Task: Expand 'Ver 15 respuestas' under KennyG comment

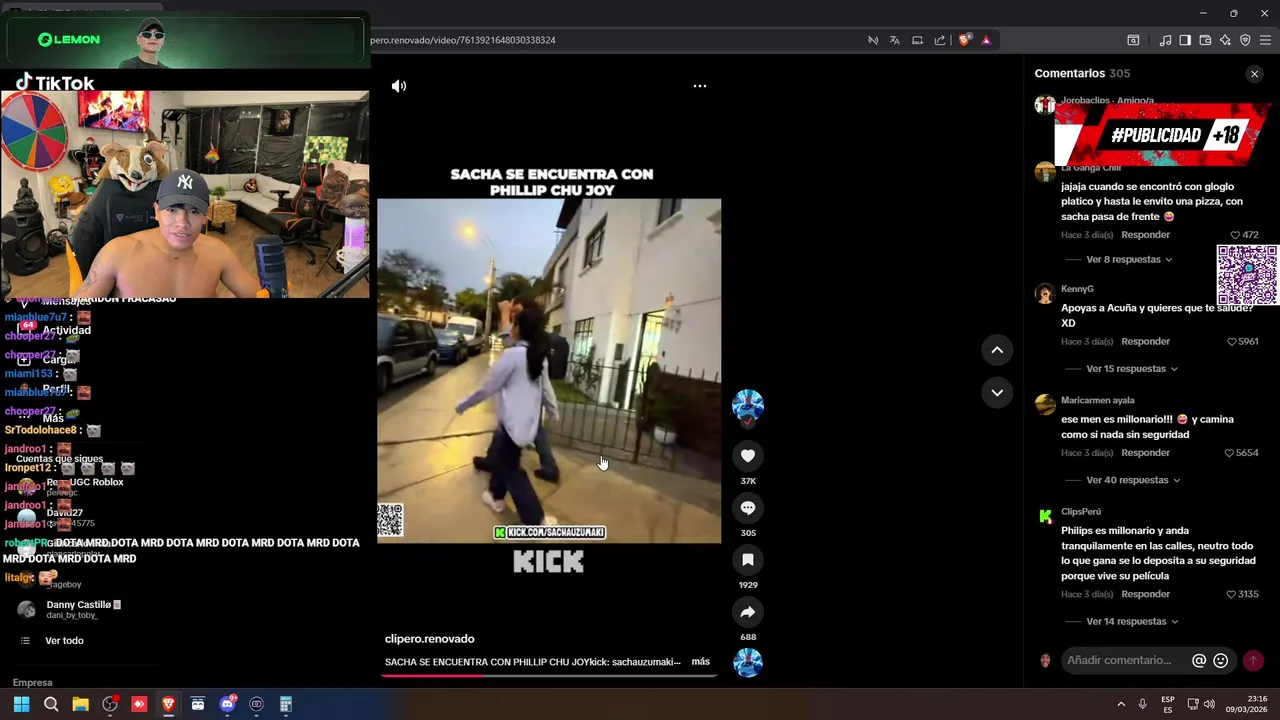Action: (x=1132, y=369)
